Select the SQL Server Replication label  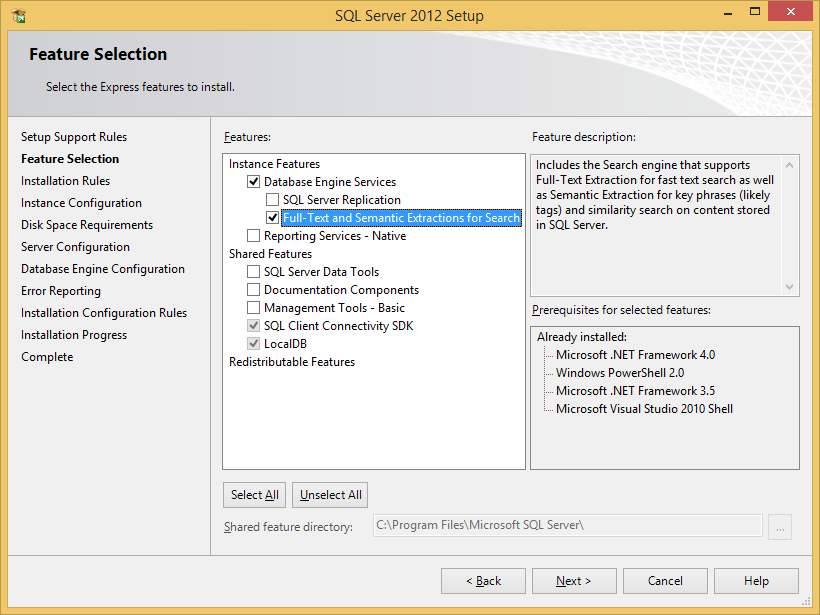pos(341,200)
